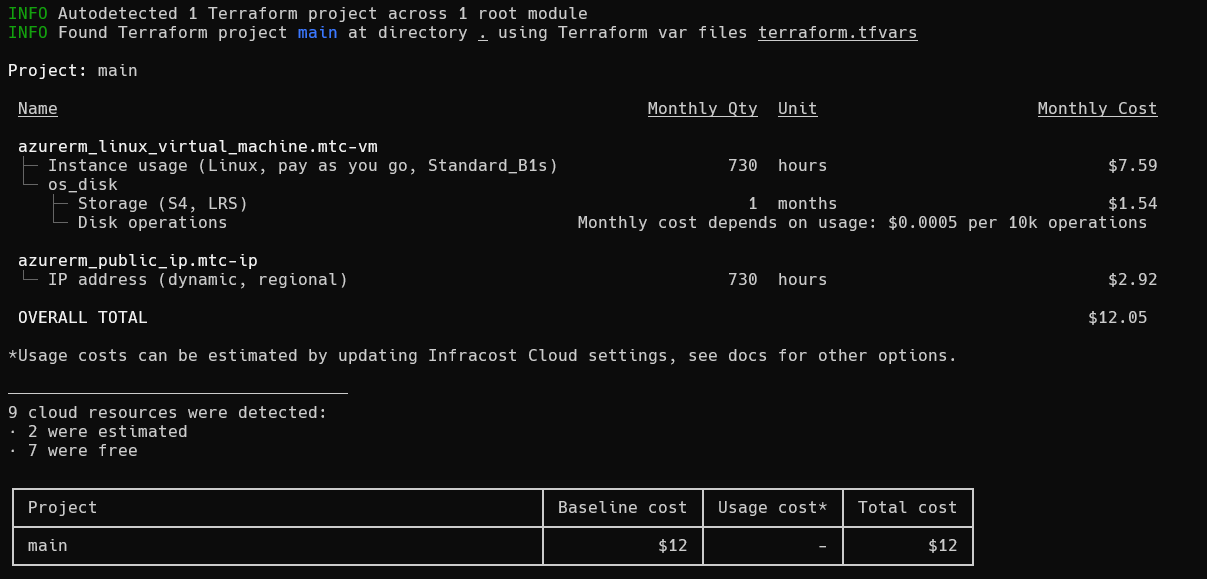1207x579 pixels.
Task: Click the terraform.tfvars underlined file link
Action: tap(837, 33)
